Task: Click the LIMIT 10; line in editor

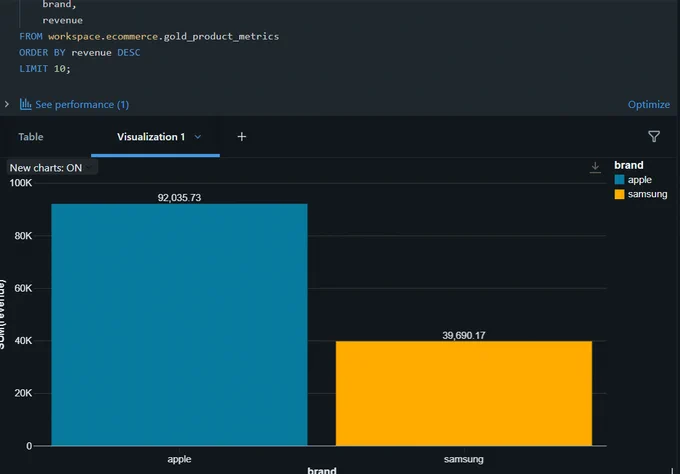Action: click(45, 69)
